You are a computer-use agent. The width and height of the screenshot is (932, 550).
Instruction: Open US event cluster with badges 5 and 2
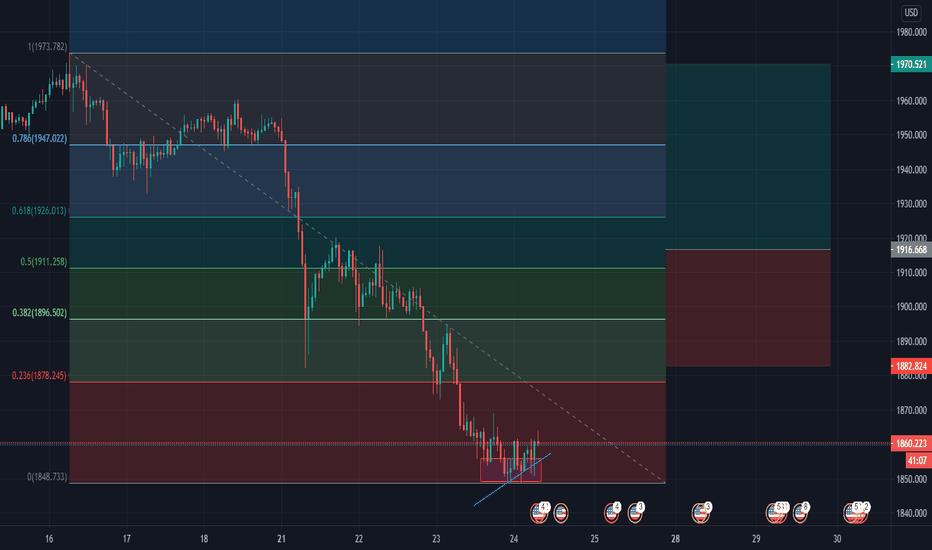(x=856, y=513)
